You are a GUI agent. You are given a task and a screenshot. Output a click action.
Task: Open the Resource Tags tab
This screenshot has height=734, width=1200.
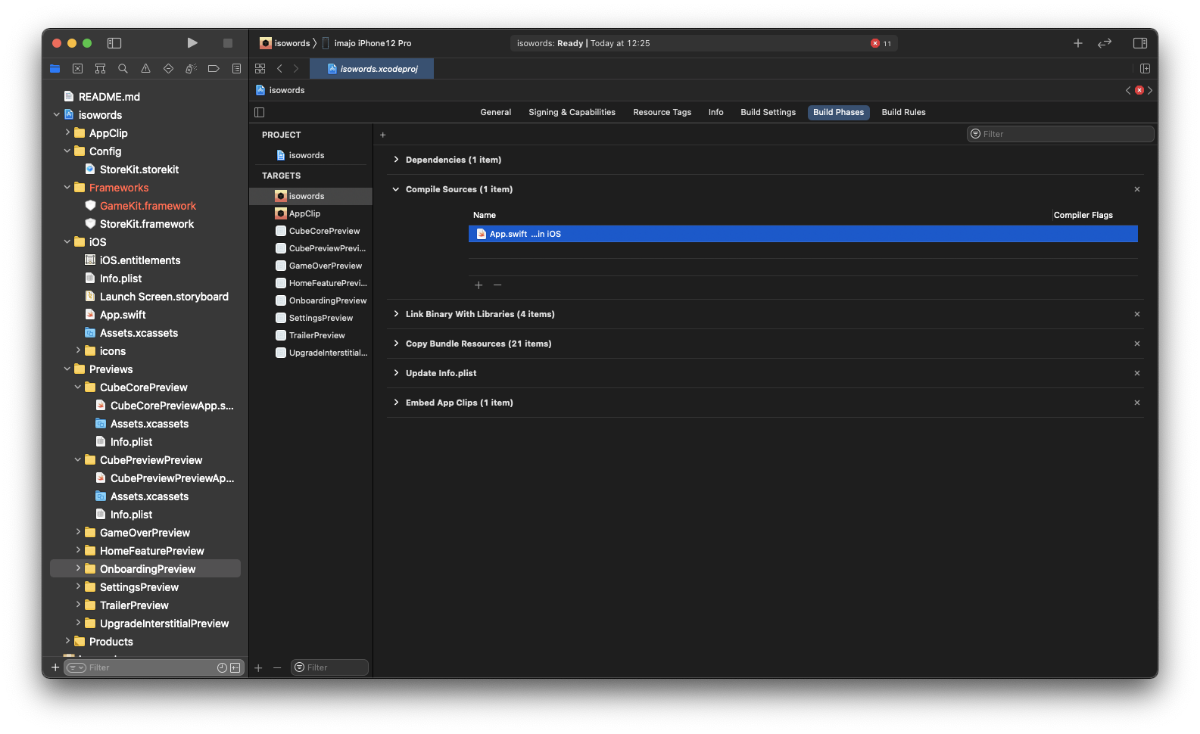pyautogui.click(x=662, y=112)
